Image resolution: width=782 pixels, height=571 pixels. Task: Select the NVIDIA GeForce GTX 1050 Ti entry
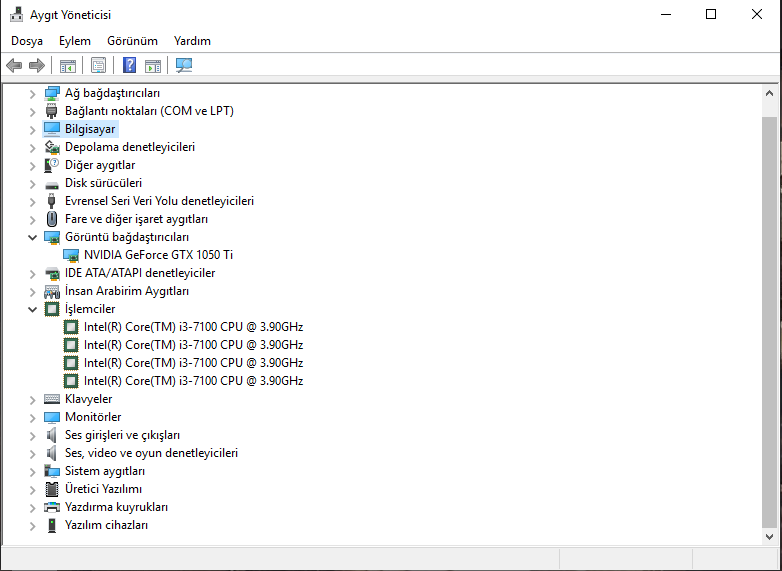click(158, 255)
